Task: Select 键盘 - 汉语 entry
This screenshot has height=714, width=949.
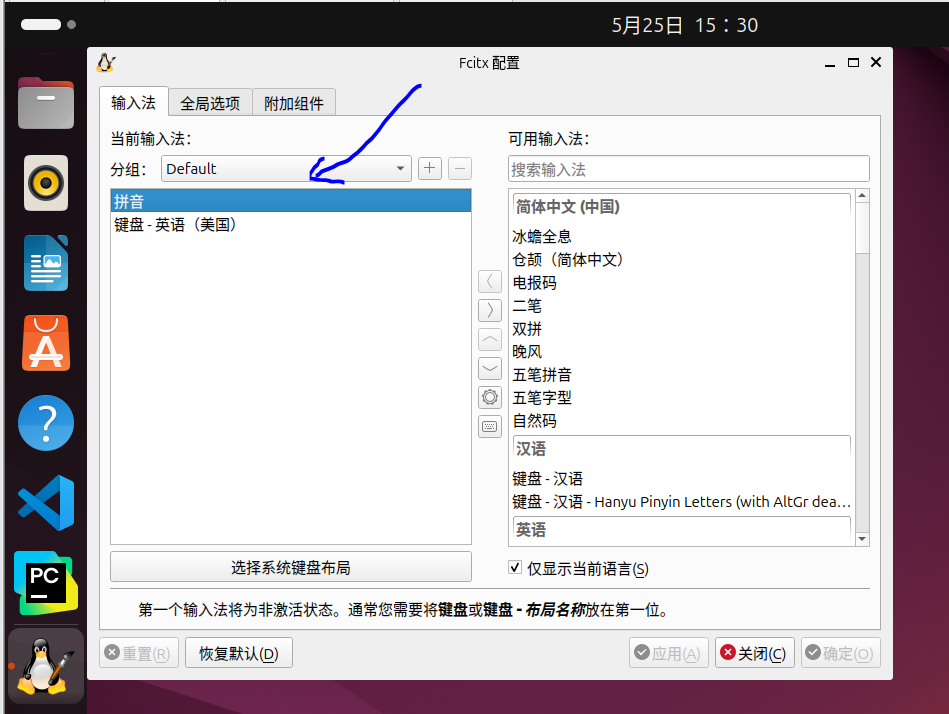Action: tap(681, 479)
